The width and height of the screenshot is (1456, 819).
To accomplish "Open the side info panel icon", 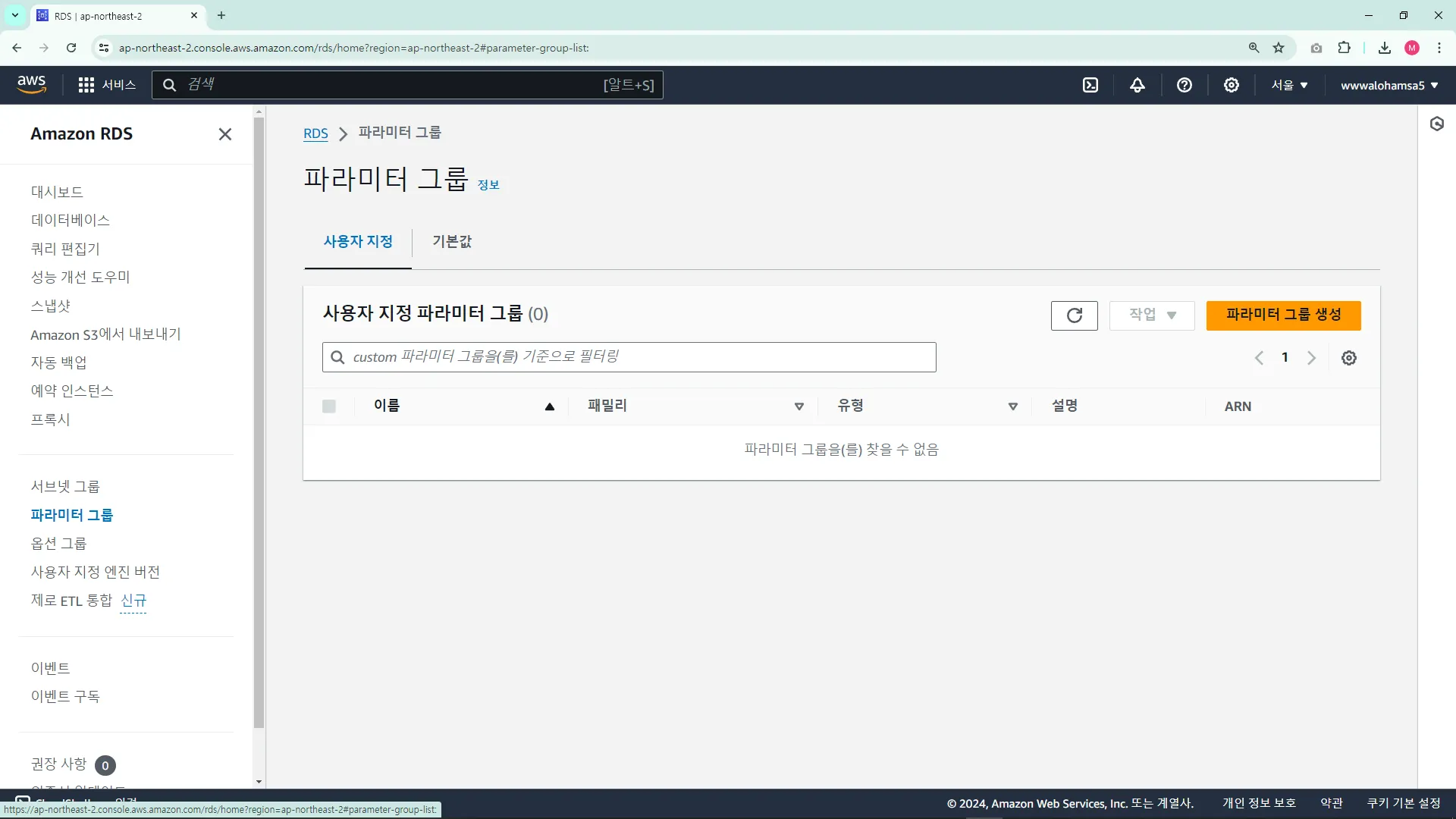I will click(x=1437, y=124).
